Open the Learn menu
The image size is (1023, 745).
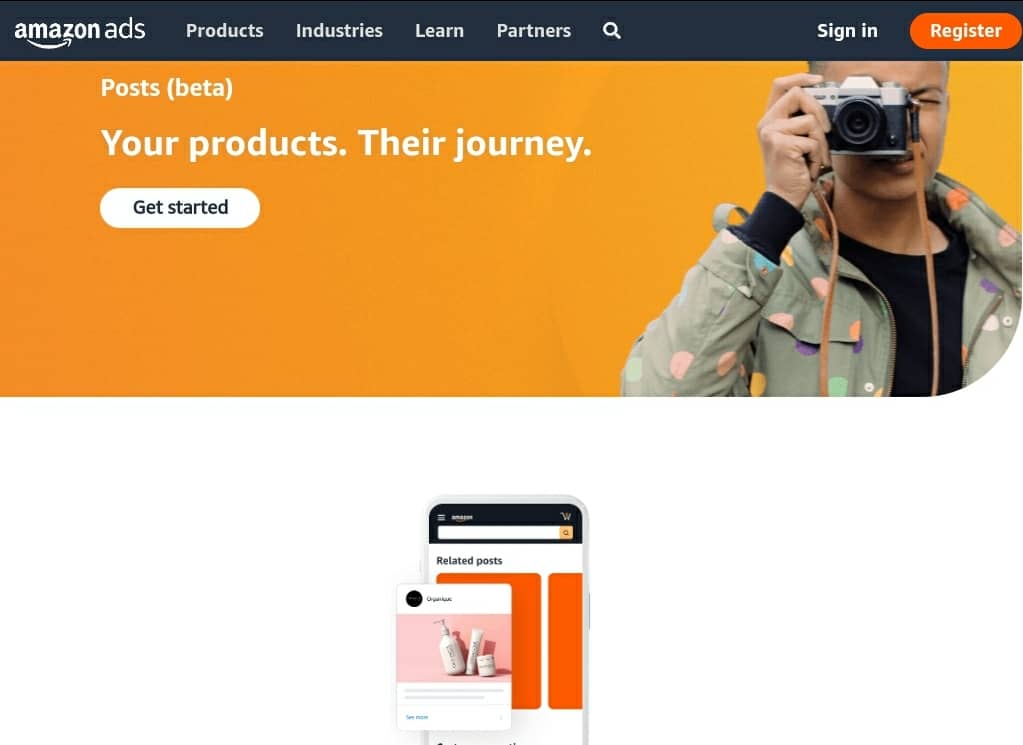[x=440, y=31]
